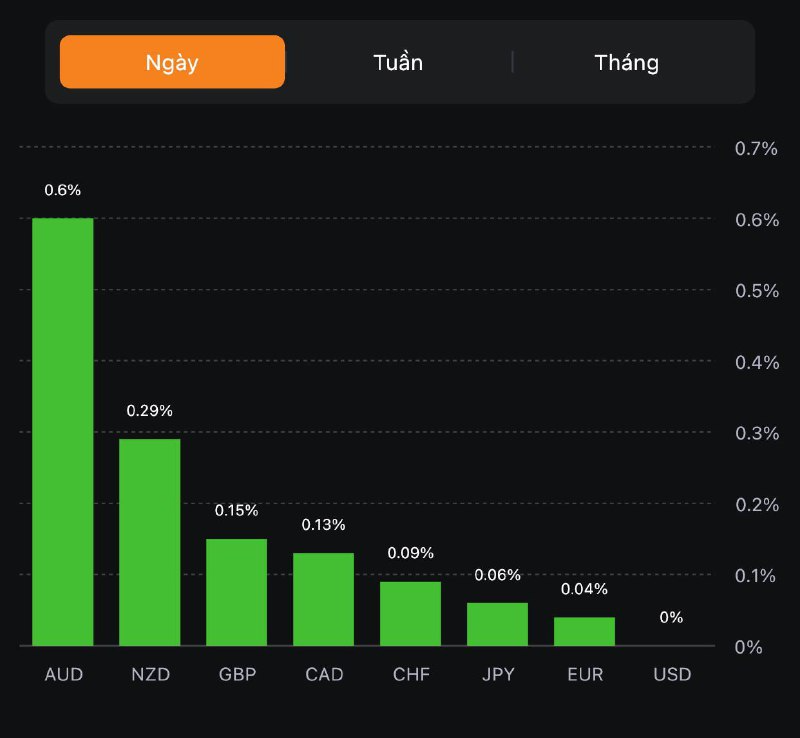800x738 pixels.
Task: Click the NZD currency label
Action: 150,674
